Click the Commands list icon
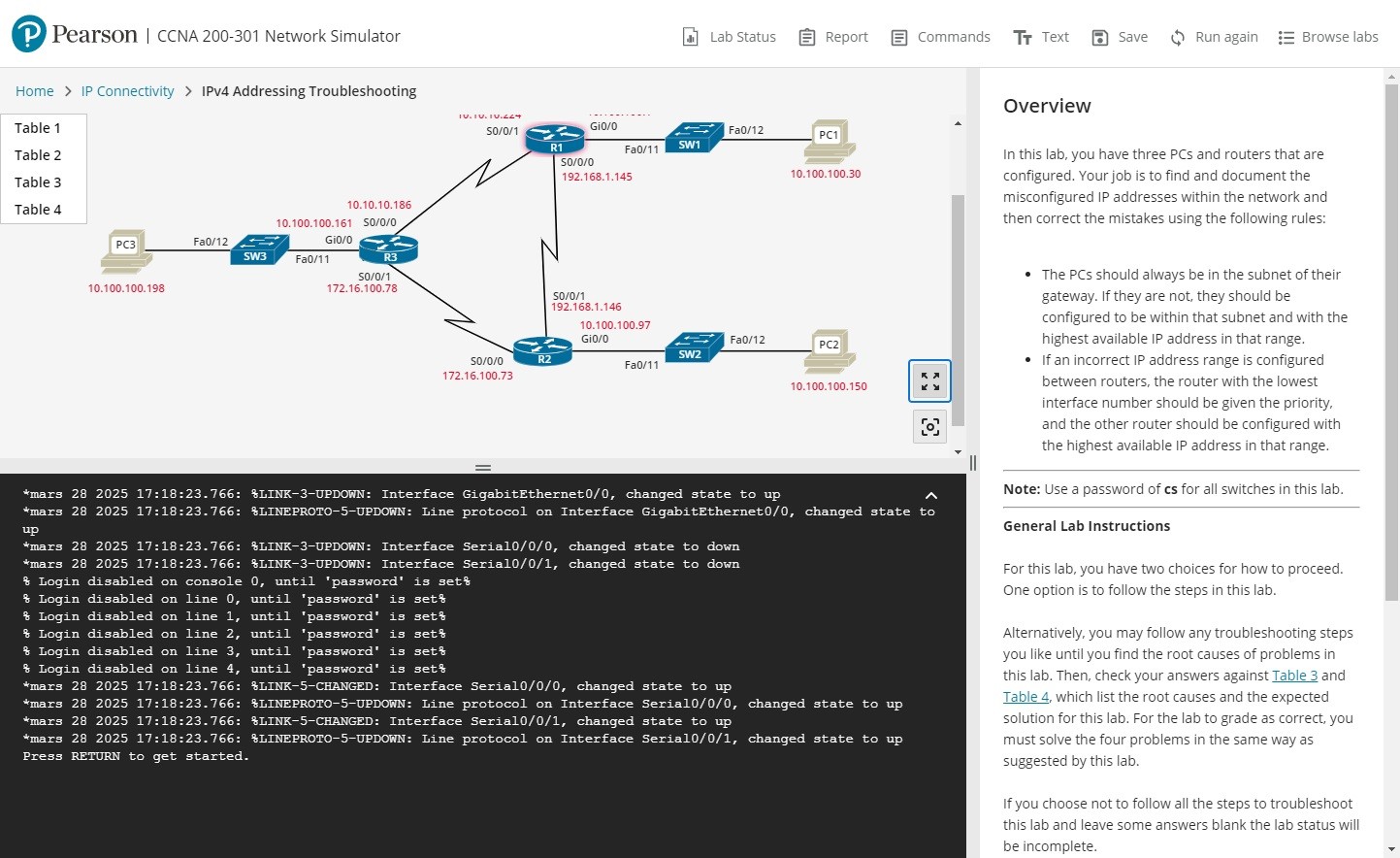Screen dimensions: 1400x858 (x=899, y=38)
